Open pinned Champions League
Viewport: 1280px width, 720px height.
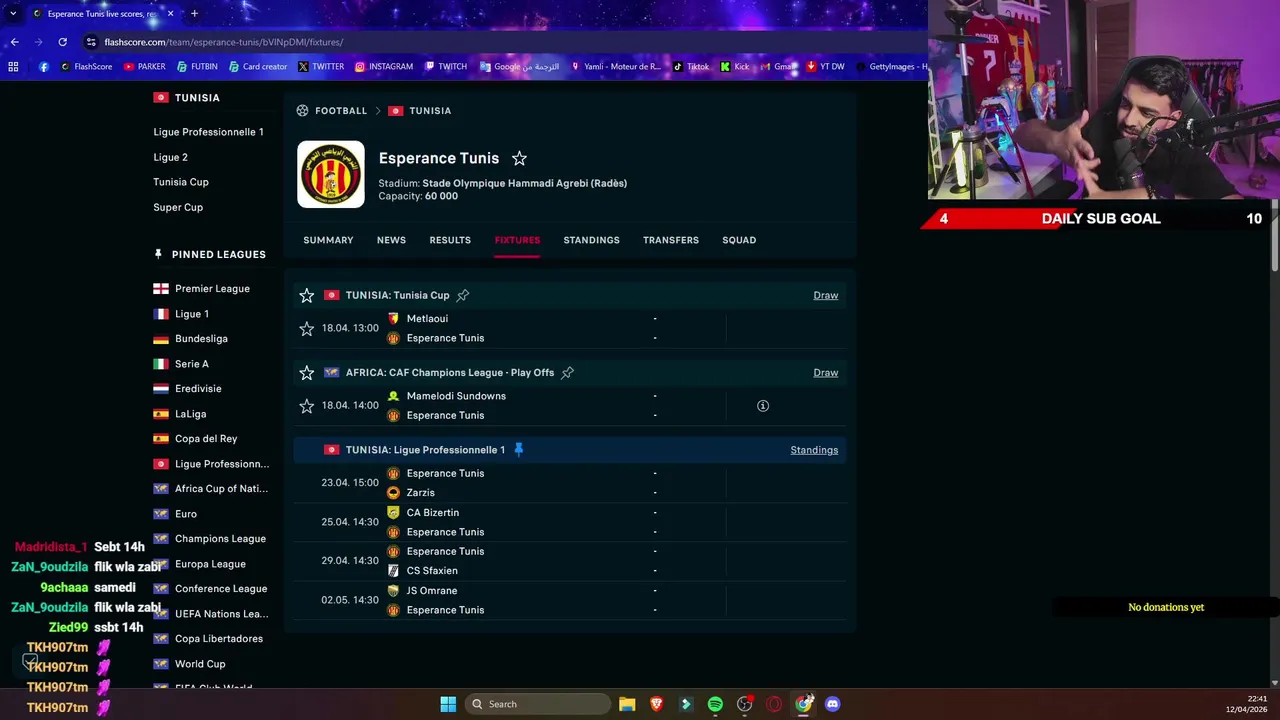[x=220, y=539]
